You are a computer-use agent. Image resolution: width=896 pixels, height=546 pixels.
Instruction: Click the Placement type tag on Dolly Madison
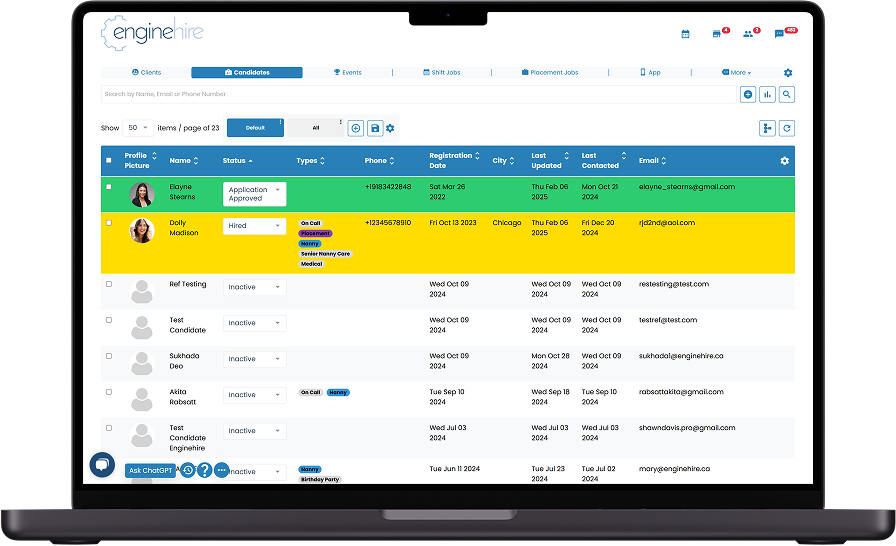pos(315,234)
